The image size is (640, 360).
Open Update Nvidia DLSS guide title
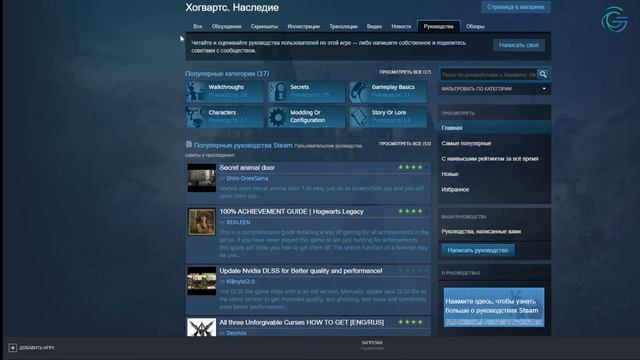point(301,271)
